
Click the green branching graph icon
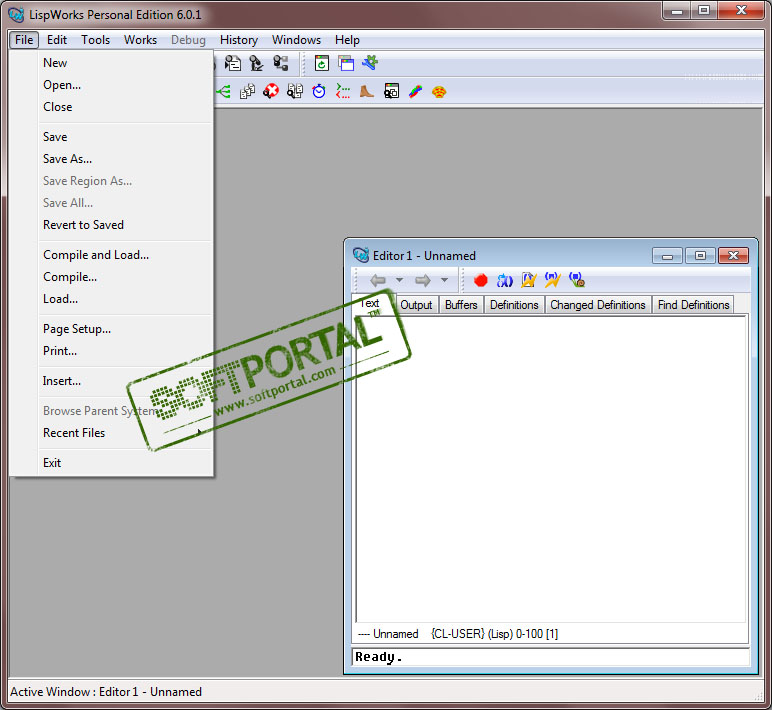[x=223, y=92]
